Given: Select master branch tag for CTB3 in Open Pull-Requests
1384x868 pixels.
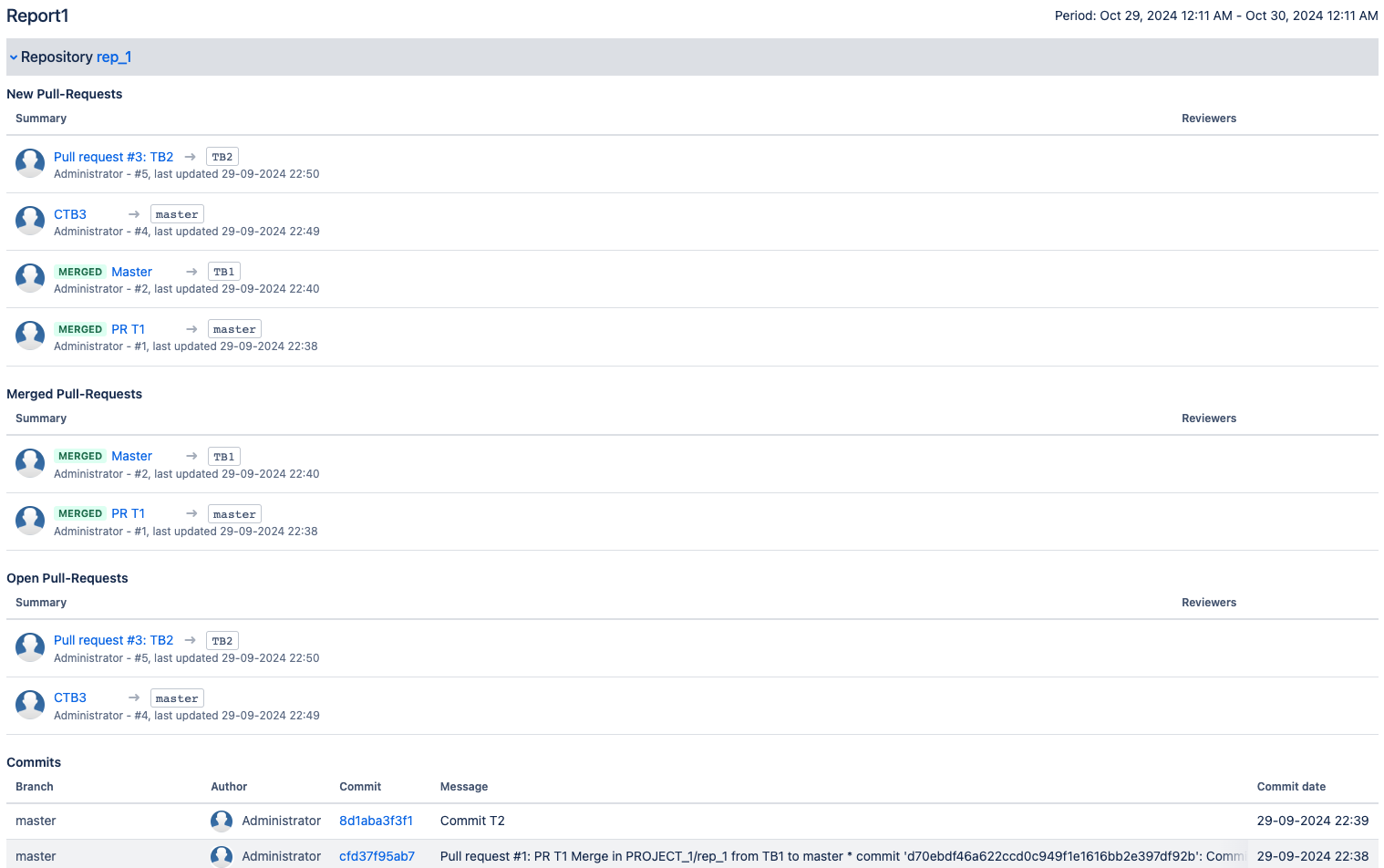Looking at the screenshot, I should 177,698.
